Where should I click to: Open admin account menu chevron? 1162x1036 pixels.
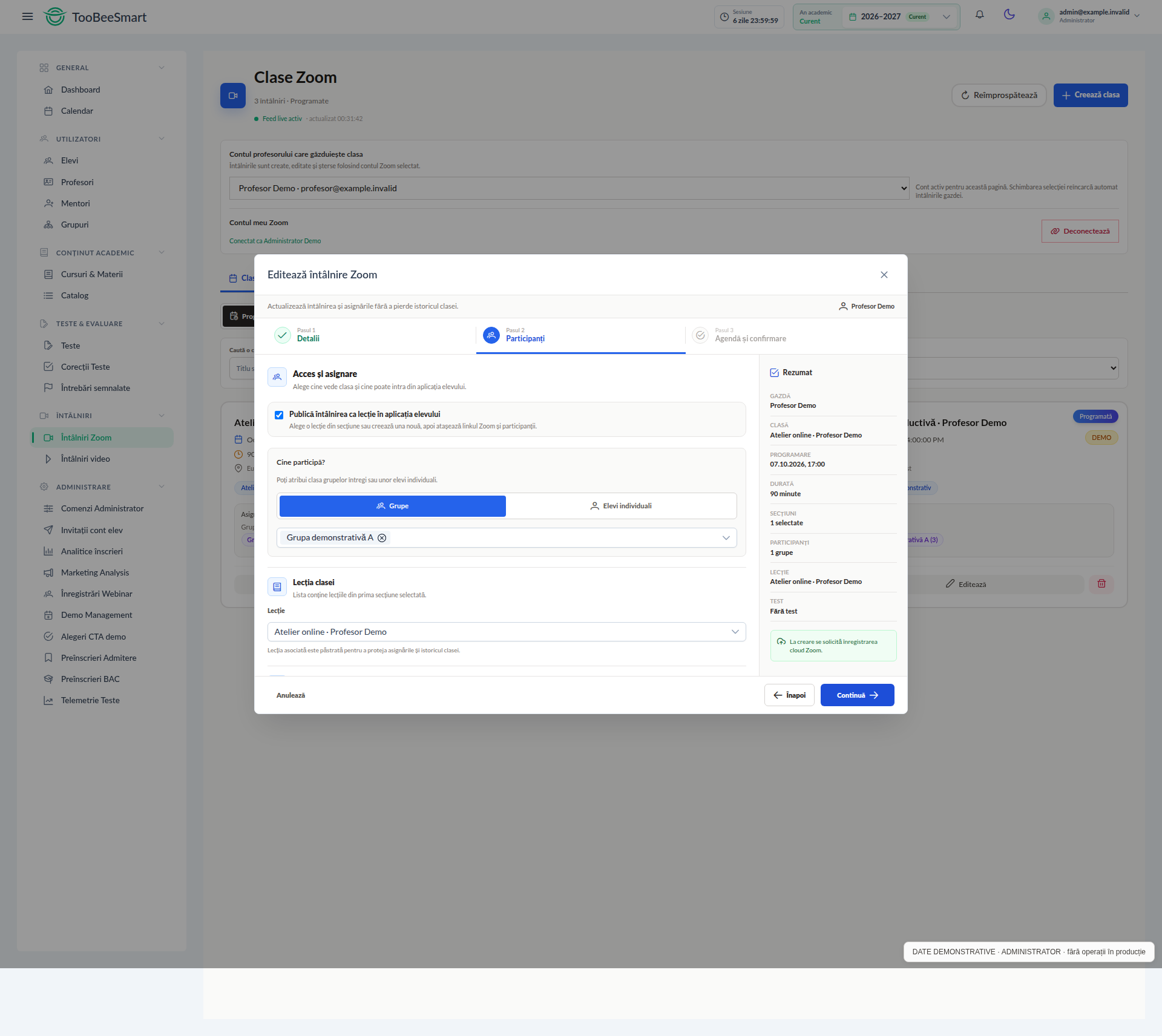pyautogui.click(x=1137, y=16)
